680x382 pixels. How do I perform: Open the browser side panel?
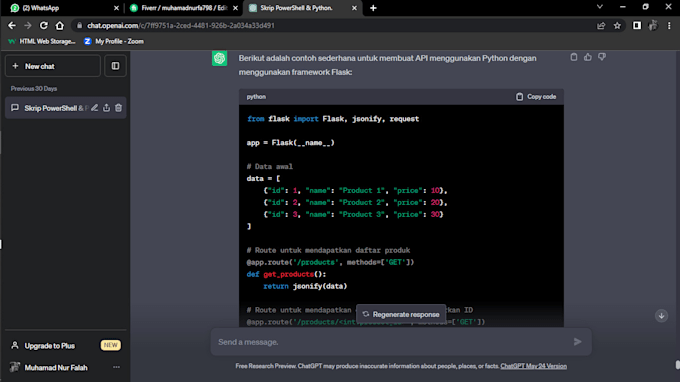637,26
